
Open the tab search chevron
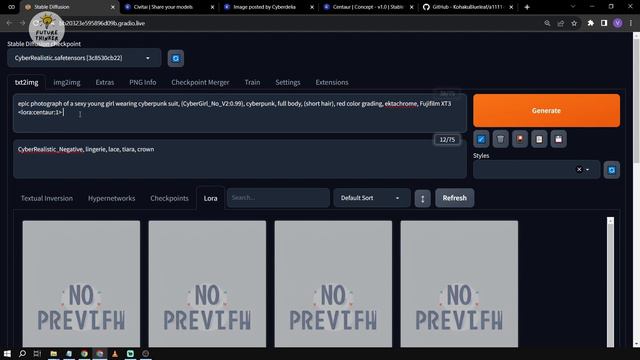click(x=573, y=7)
